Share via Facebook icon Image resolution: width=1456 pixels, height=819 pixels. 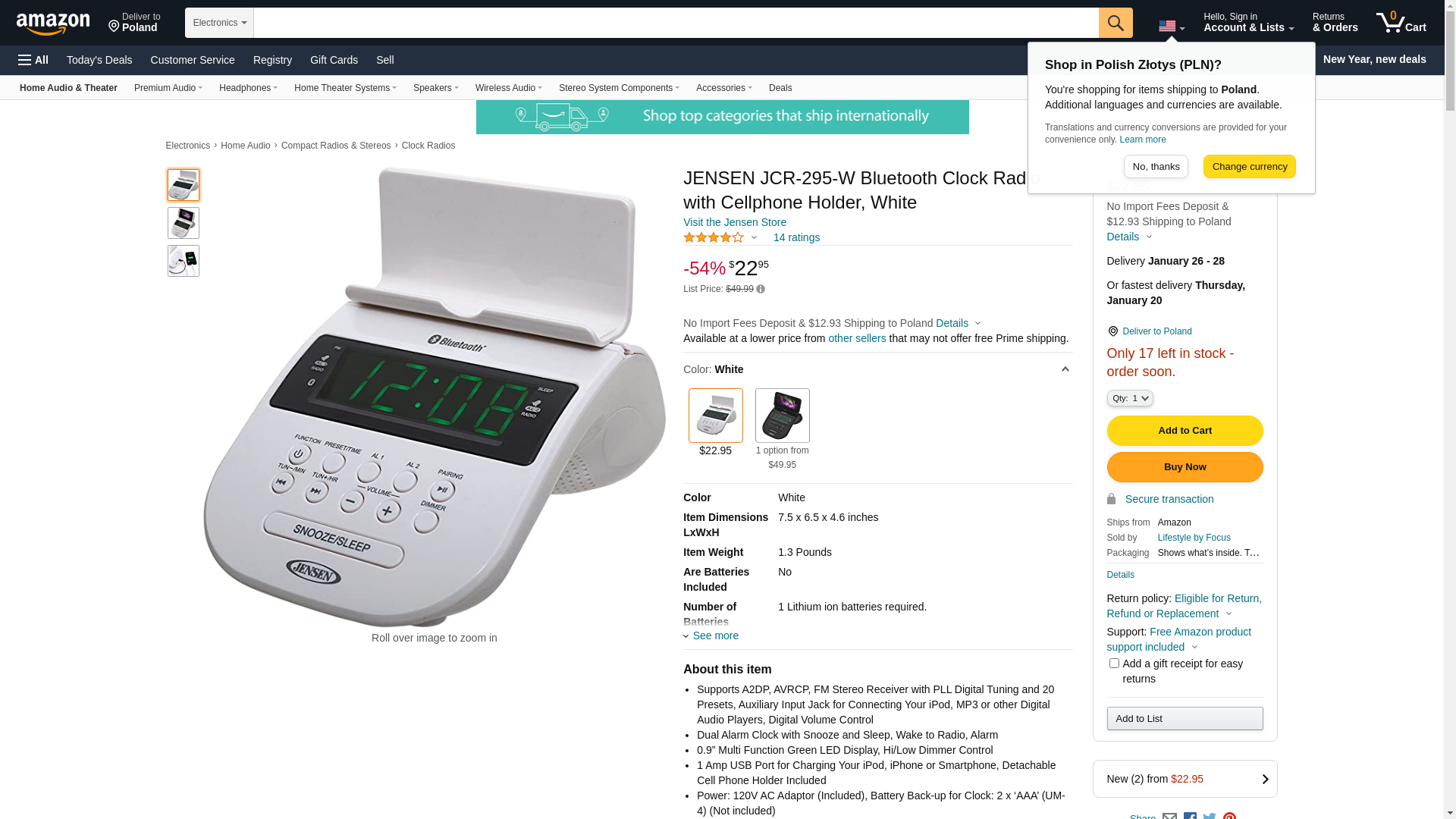click(x=1190, y=816)
